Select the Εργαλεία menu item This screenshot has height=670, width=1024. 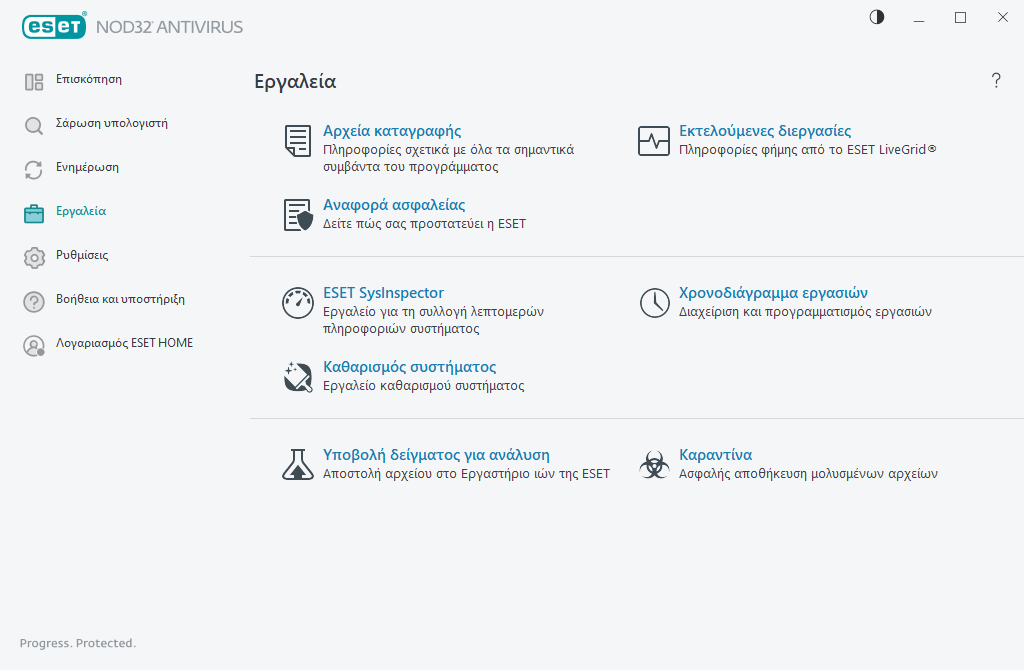(81, 211)
